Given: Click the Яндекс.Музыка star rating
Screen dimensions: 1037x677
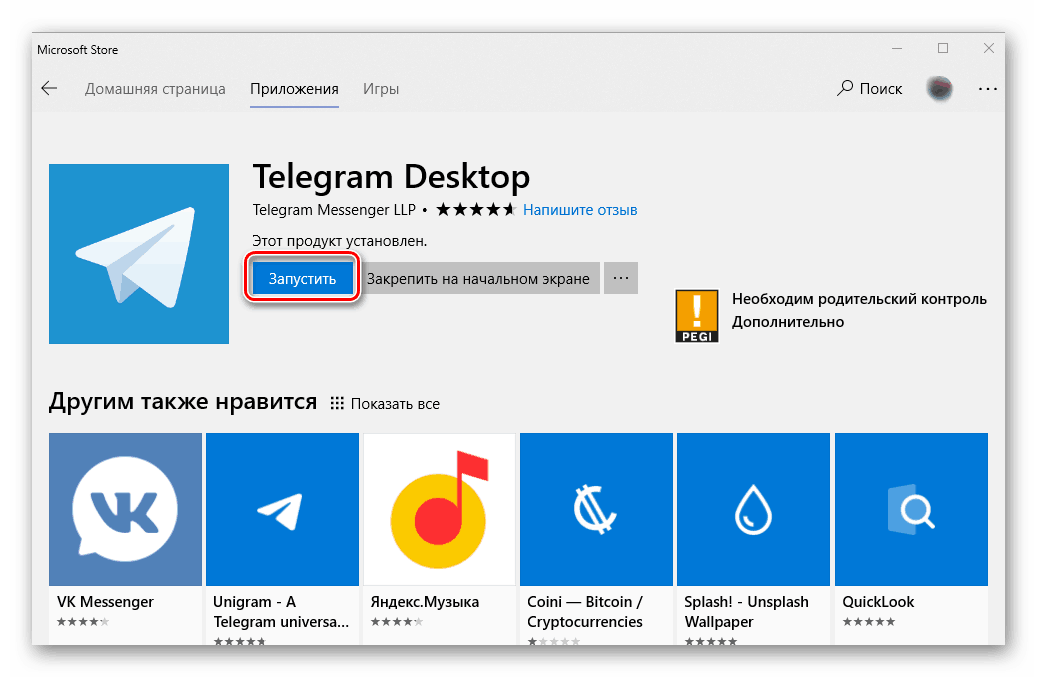Looking at the screenshot, I should click(x=397, y=621).
